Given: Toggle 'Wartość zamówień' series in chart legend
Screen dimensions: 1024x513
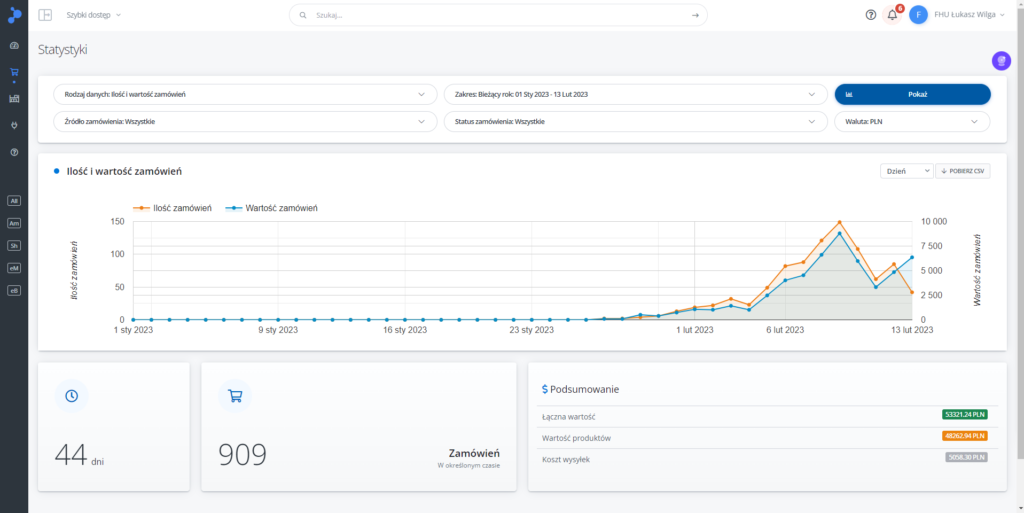Looking at the screenshot, I should click(272, 208).
